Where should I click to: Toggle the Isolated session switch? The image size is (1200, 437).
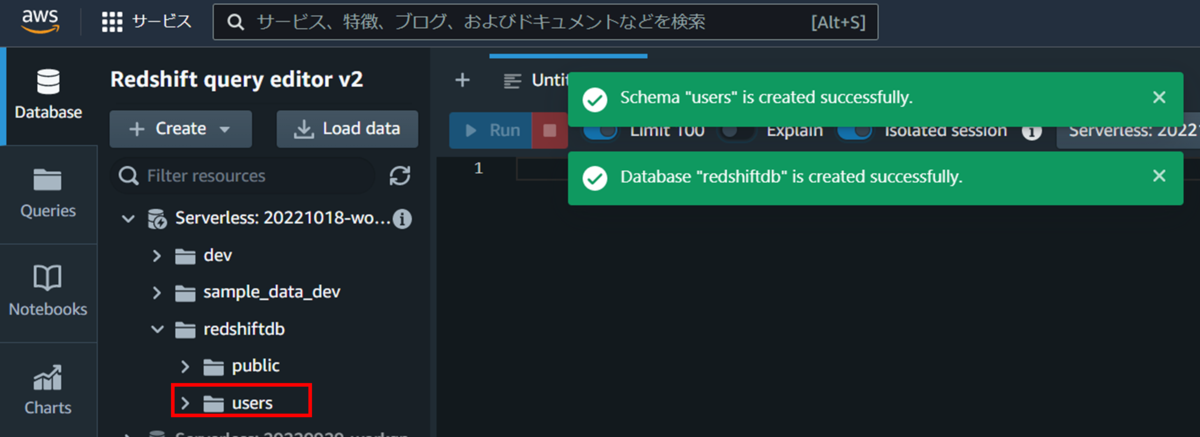click(855, 131)
